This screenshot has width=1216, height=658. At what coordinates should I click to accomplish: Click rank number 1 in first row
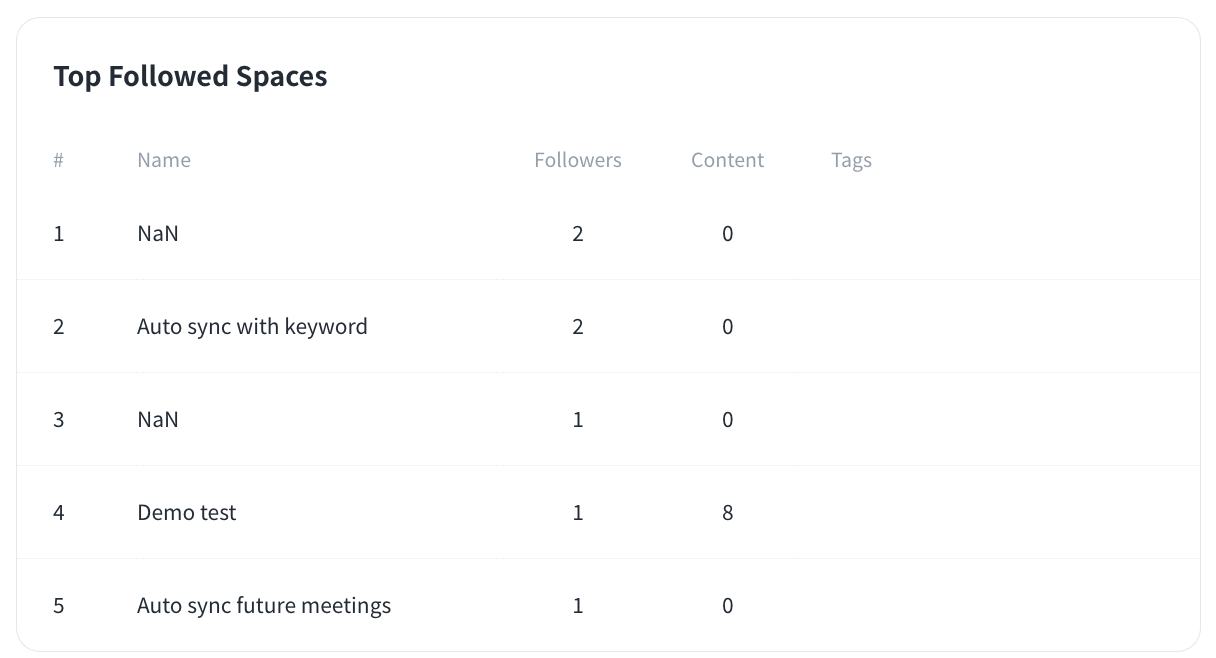click(x=59, y=234)
